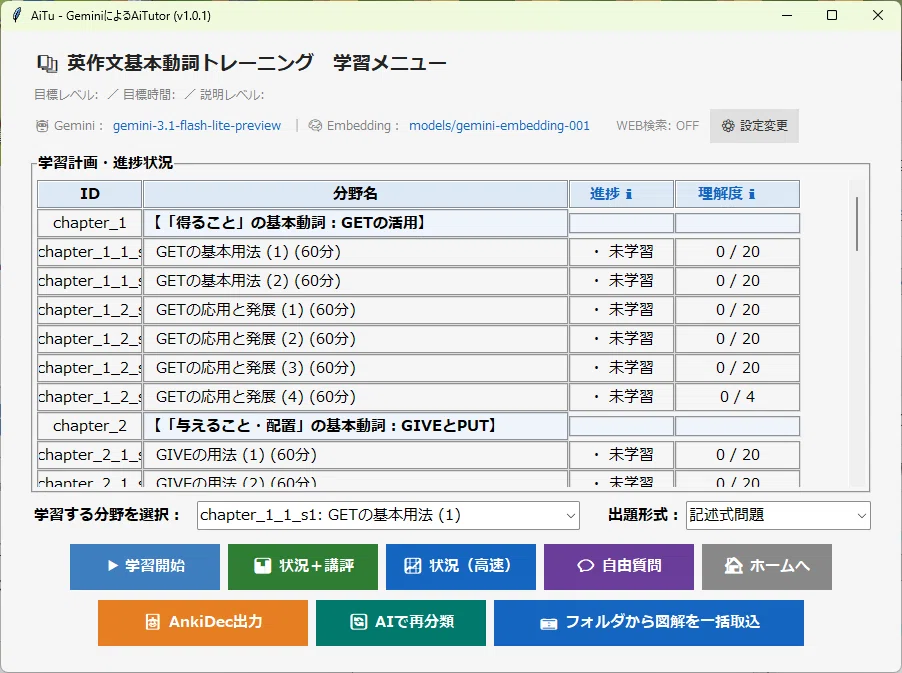Select the chapter_2 ID cell
Viewport: 902px width, 673px height.
[90, 426]
